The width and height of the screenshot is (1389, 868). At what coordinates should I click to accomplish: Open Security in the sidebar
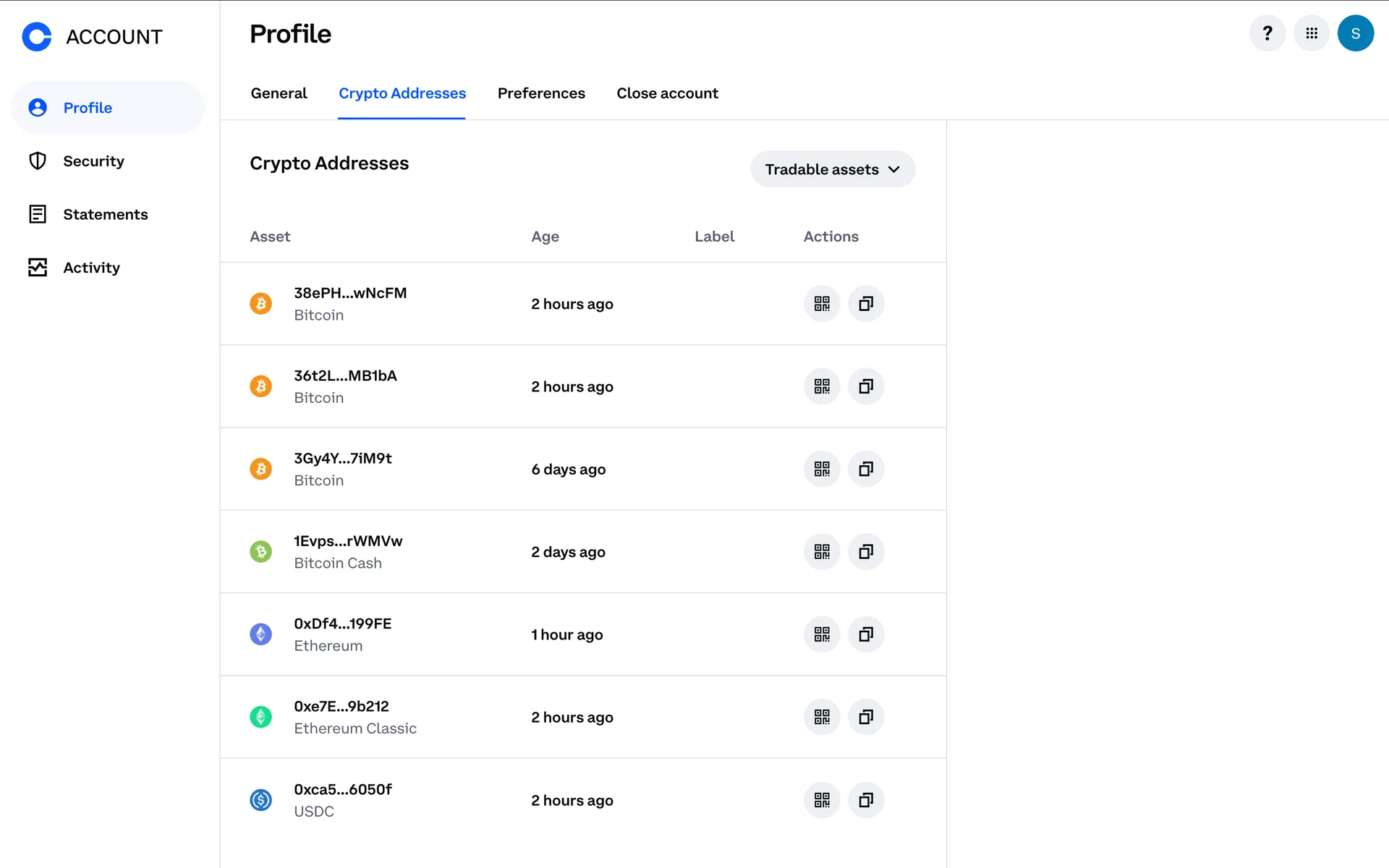tap(93, 161)
